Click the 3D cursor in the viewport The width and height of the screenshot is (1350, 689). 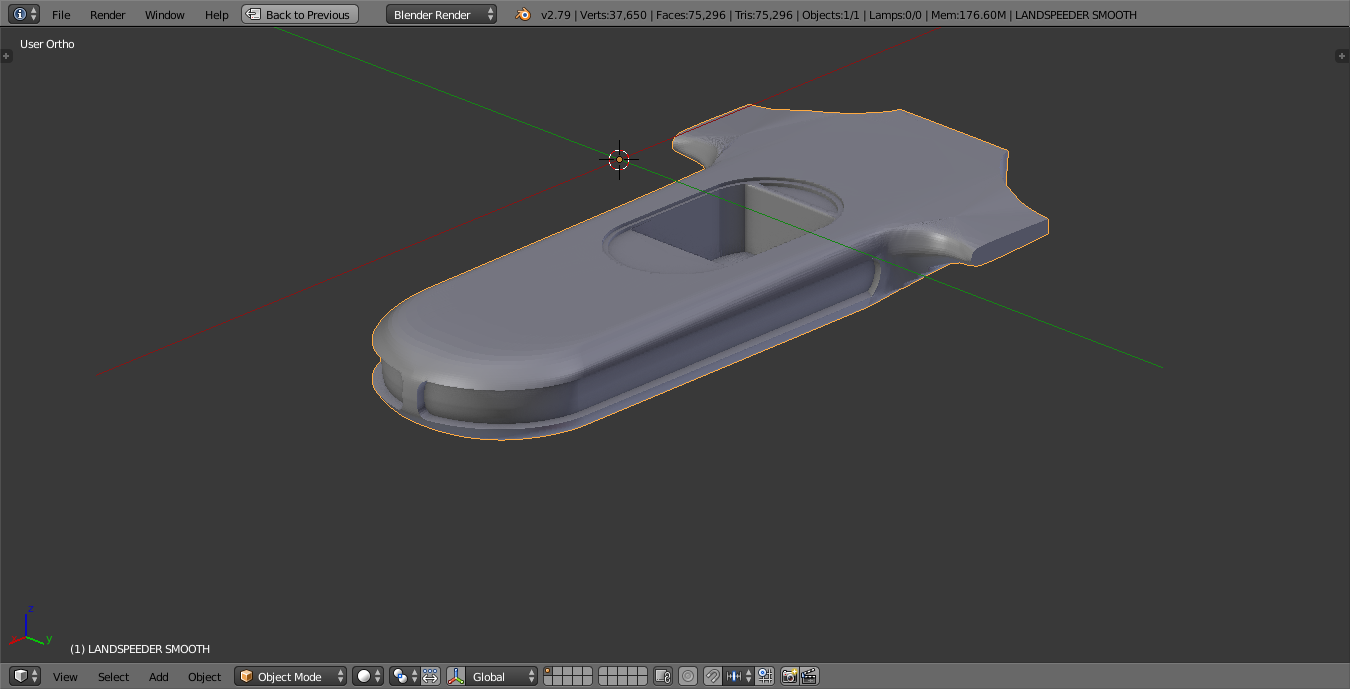(x=619, y=159)
